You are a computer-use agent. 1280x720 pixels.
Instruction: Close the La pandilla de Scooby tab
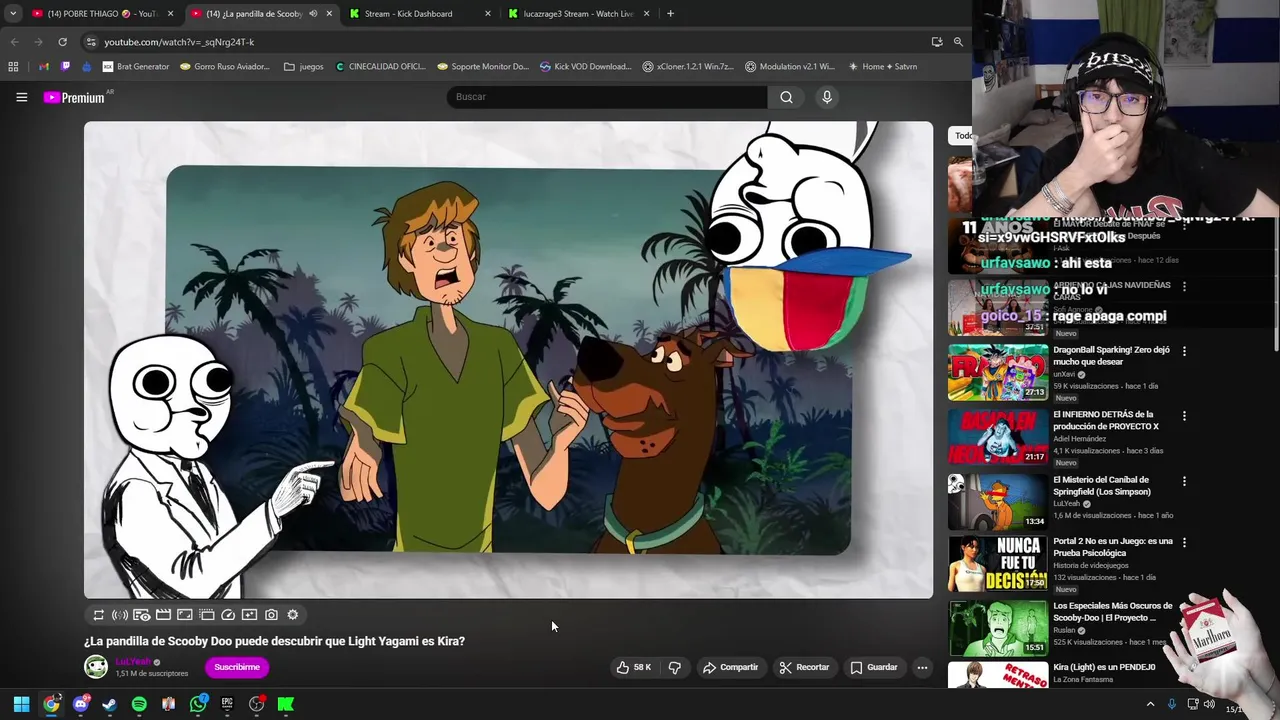(x=329, y=14)
